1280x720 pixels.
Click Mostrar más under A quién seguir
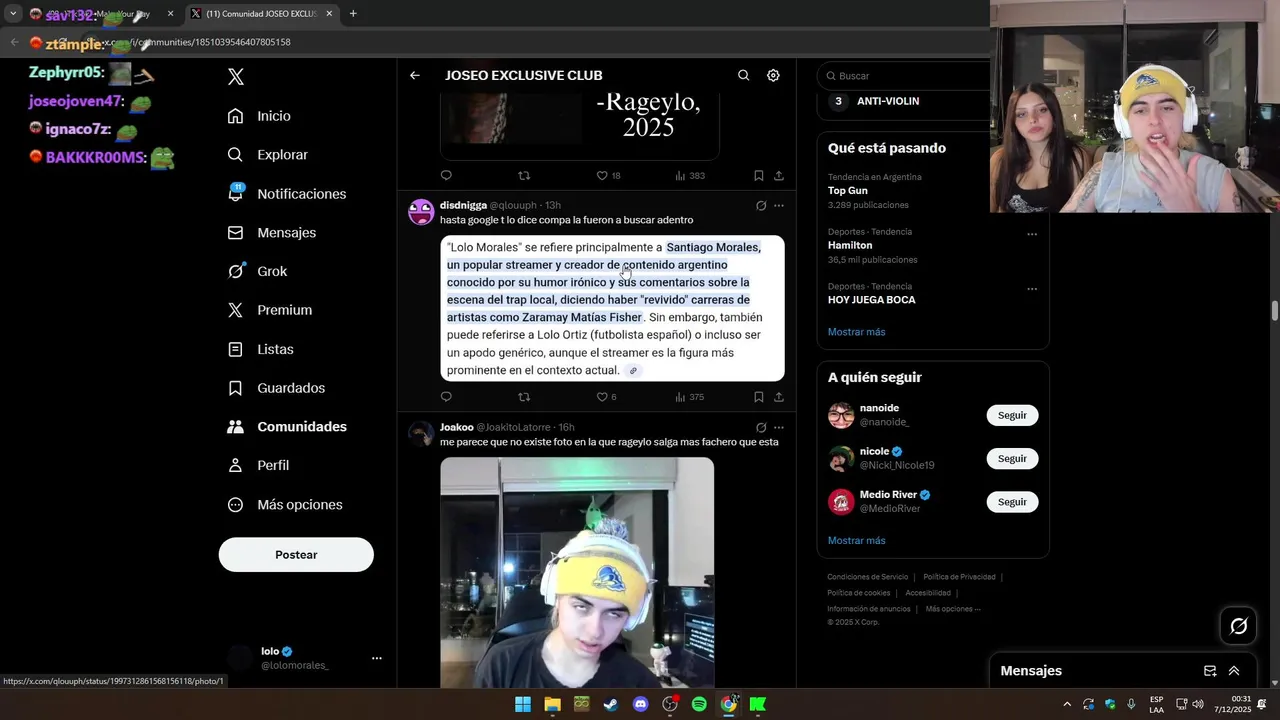pos(856,541)
